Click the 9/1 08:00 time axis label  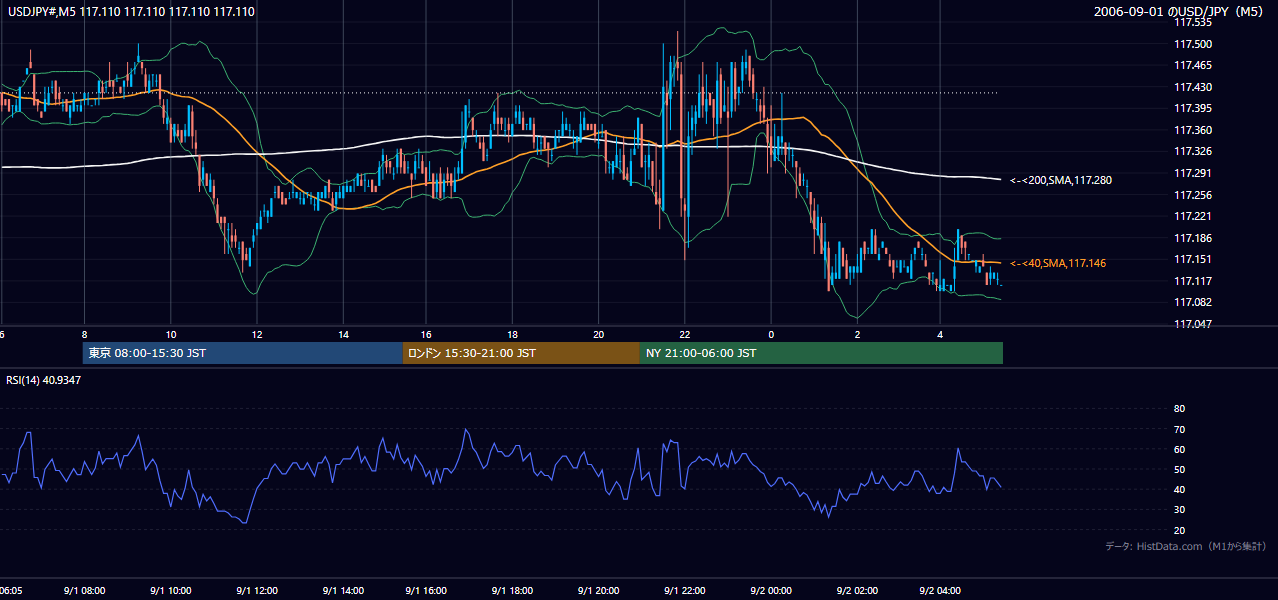coord(85,591)
